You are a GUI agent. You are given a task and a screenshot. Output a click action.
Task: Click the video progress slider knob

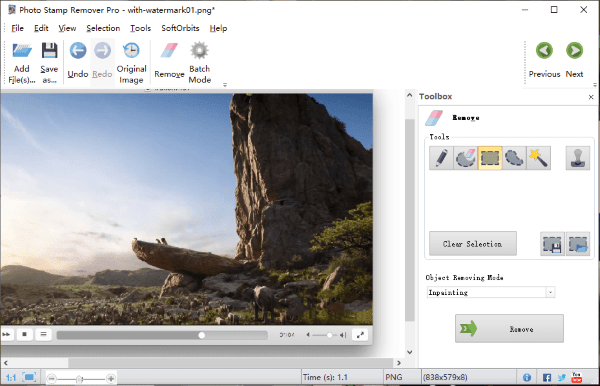tap(202, 336)
